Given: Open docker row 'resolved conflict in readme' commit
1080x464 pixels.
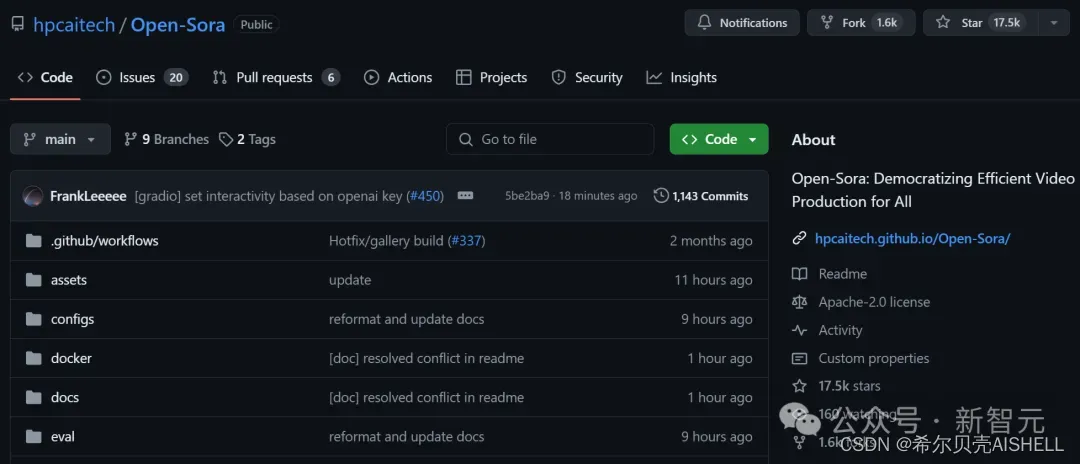Looking at the screenshot, I should (x=426, y=359).
